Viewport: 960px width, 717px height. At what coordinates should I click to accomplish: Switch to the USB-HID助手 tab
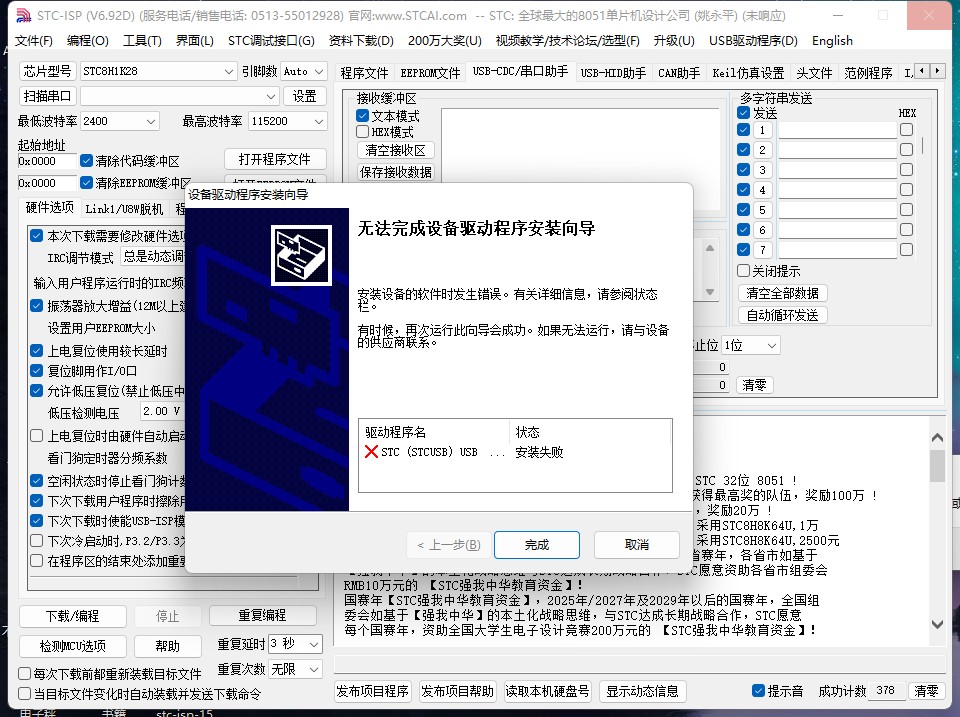[x=613, y=73]
